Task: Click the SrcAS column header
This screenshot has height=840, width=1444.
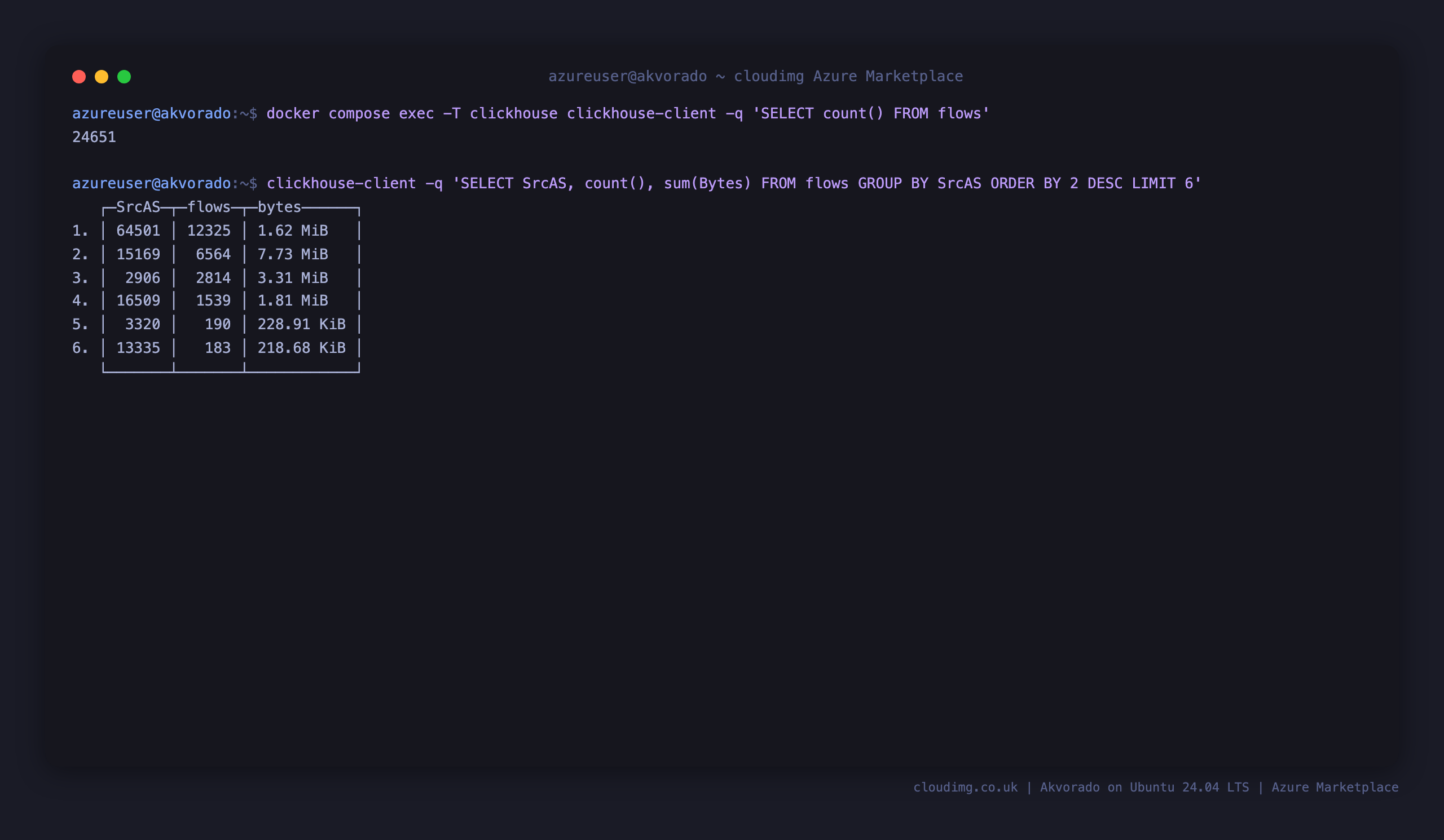Action: pyautogui.click(x=138, y=207)
